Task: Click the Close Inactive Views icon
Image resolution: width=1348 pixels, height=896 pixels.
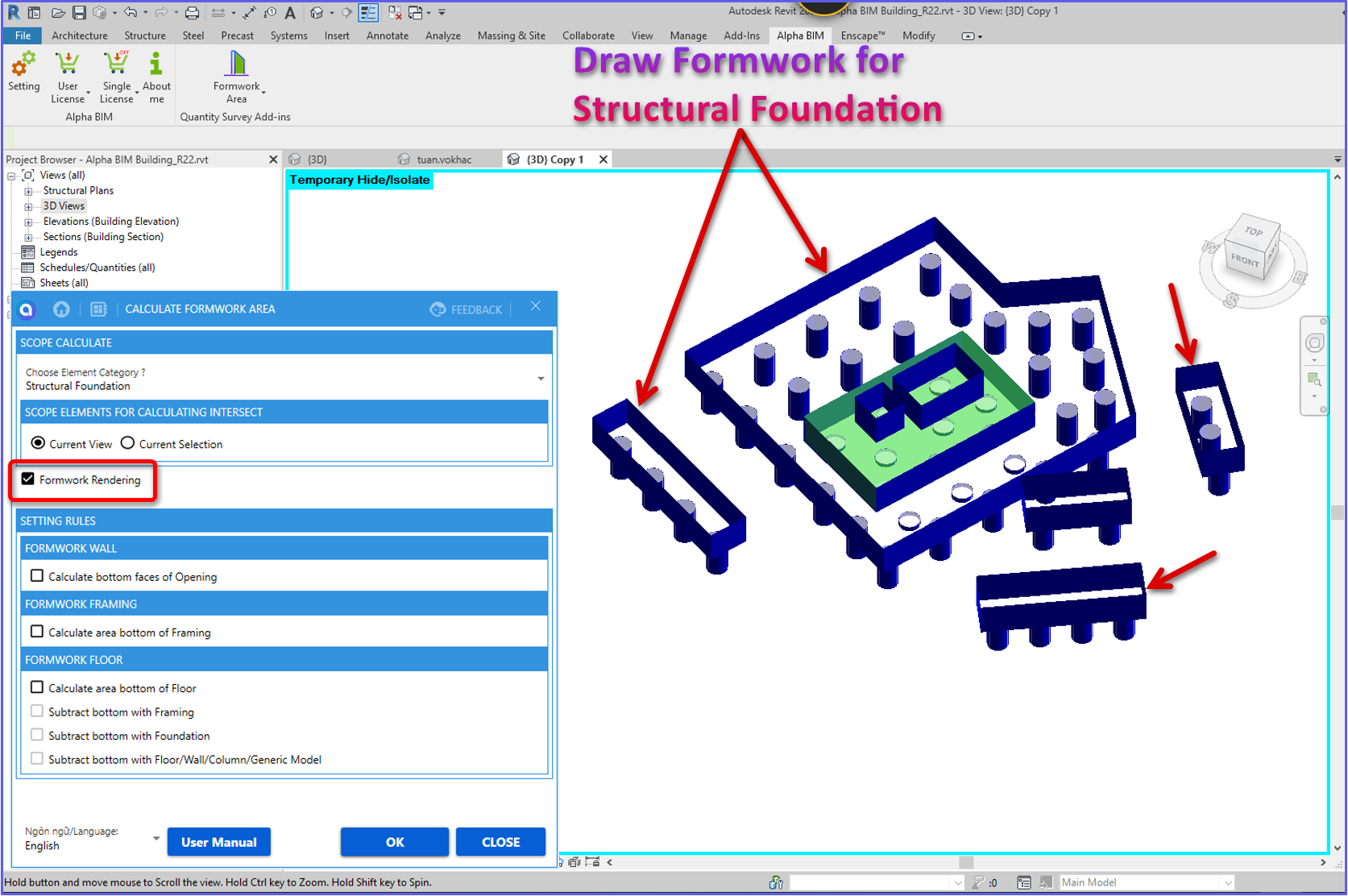Action: point(395,12)
